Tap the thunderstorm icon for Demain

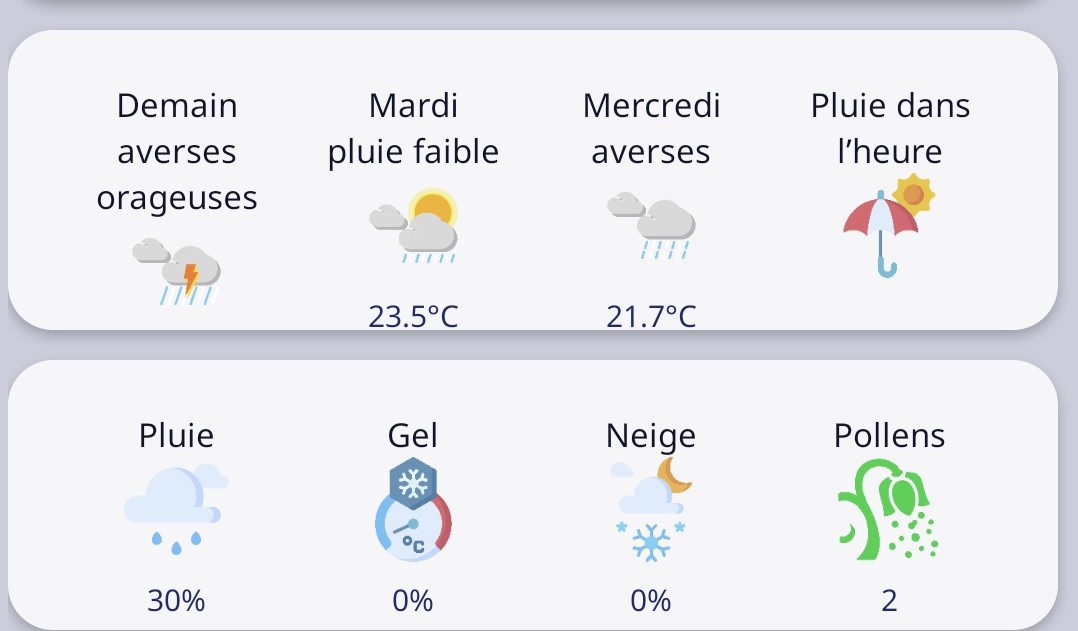(x=177, y=272)
